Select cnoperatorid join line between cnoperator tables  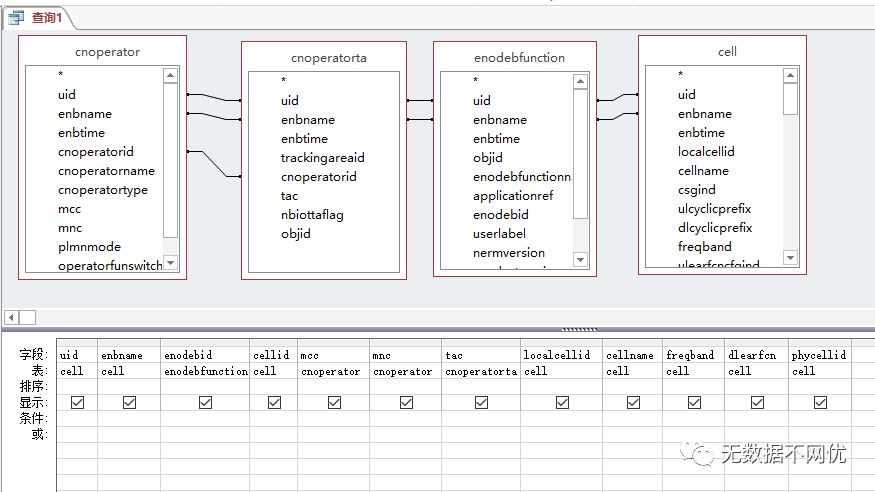[214, 164]
